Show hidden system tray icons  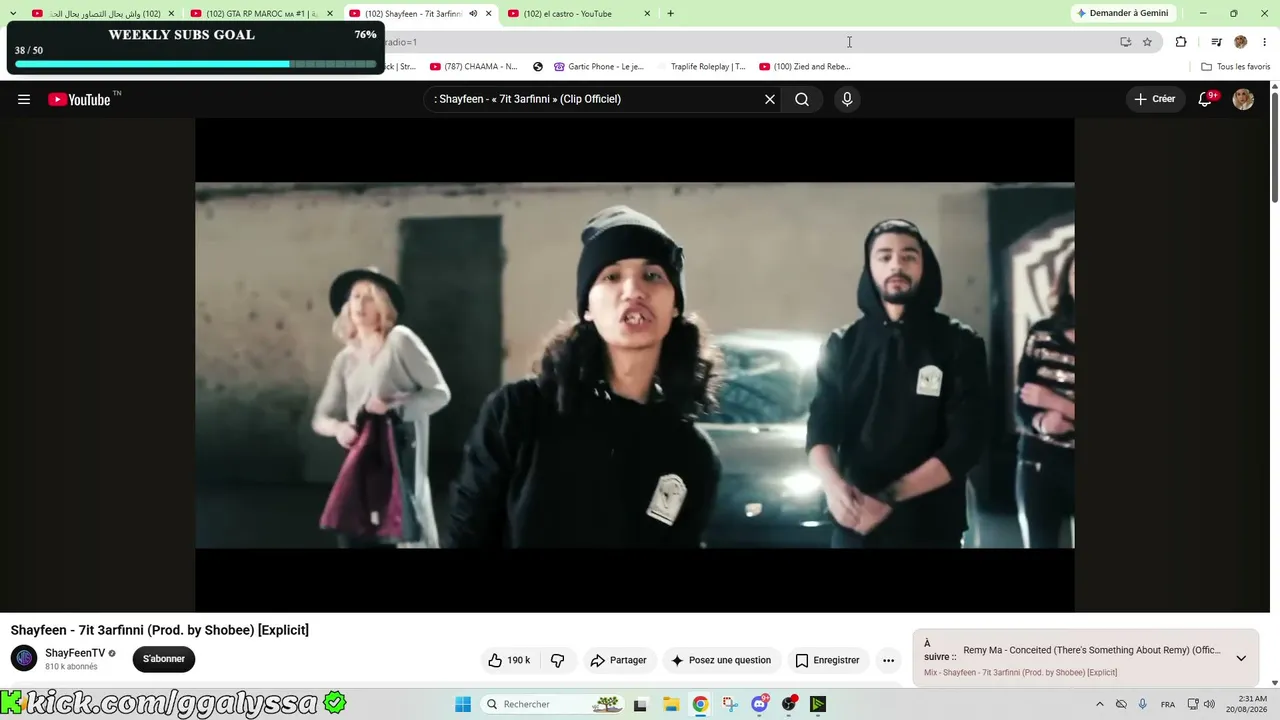click(x=1100, y=704)
